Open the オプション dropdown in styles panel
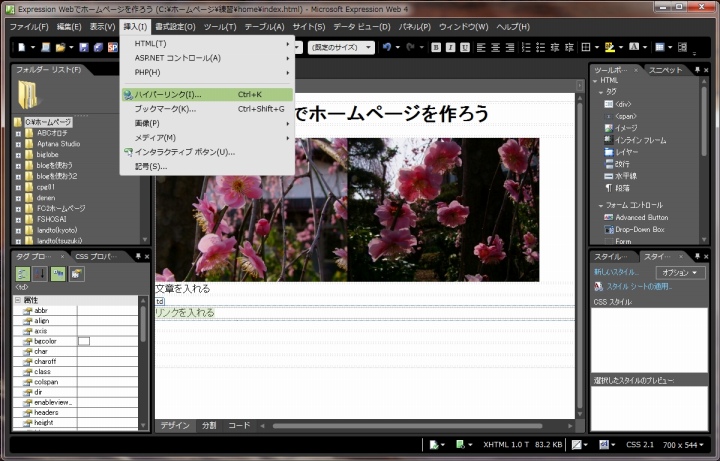 (680, 272)
